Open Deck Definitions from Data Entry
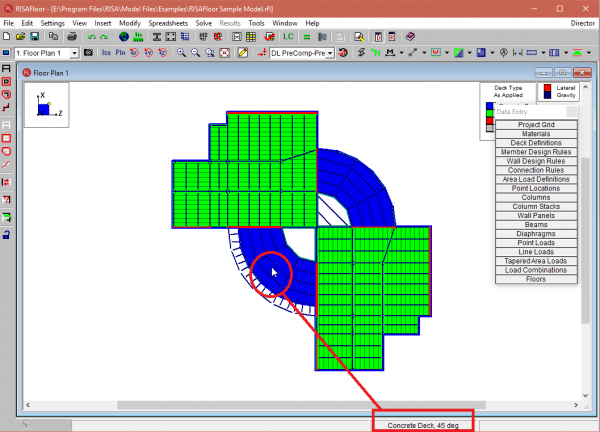Image resolution: width=600 pixels, height=432 pixels. (536, 142)
